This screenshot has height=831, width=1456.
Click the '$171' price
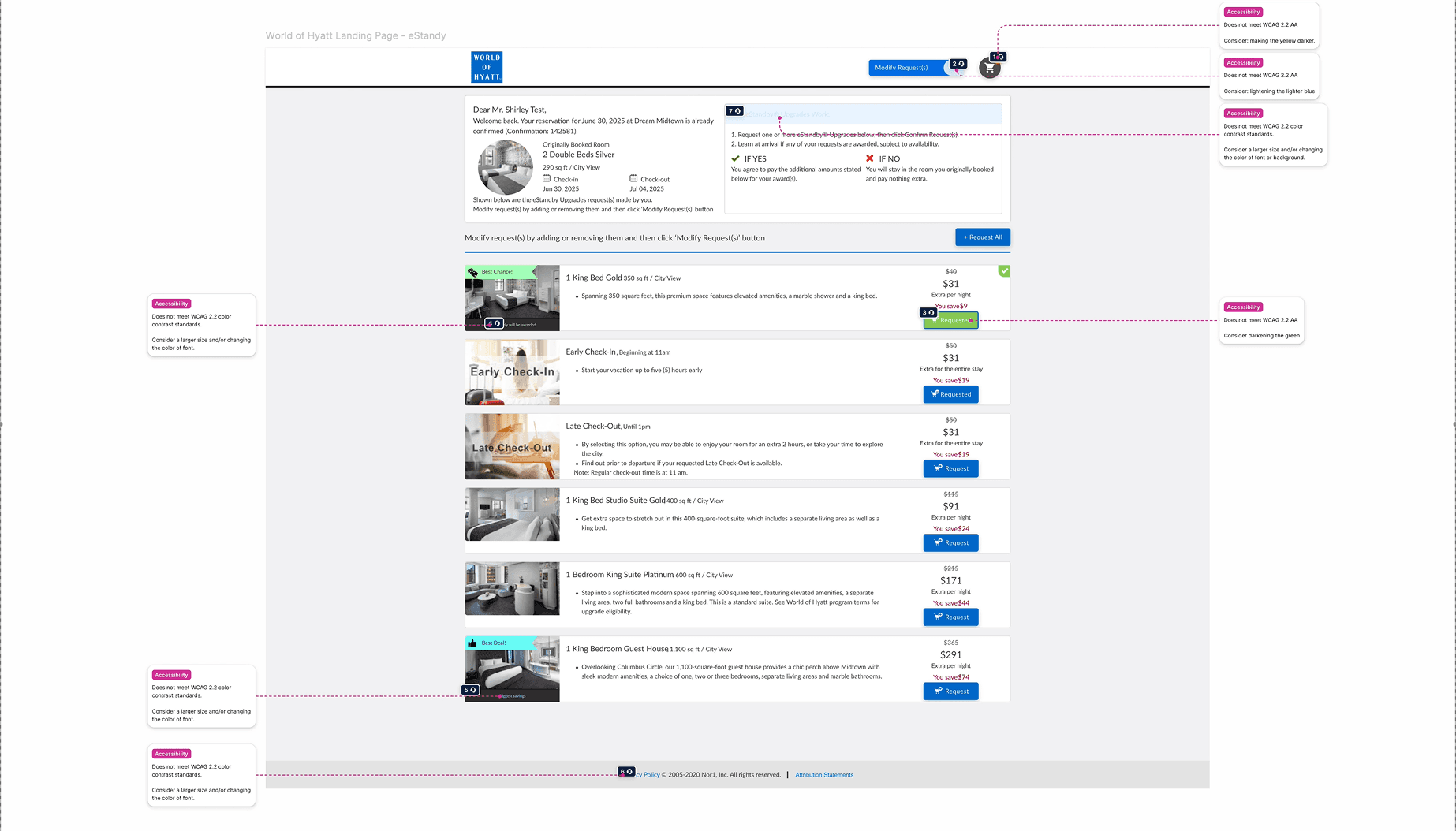(951, 580)
